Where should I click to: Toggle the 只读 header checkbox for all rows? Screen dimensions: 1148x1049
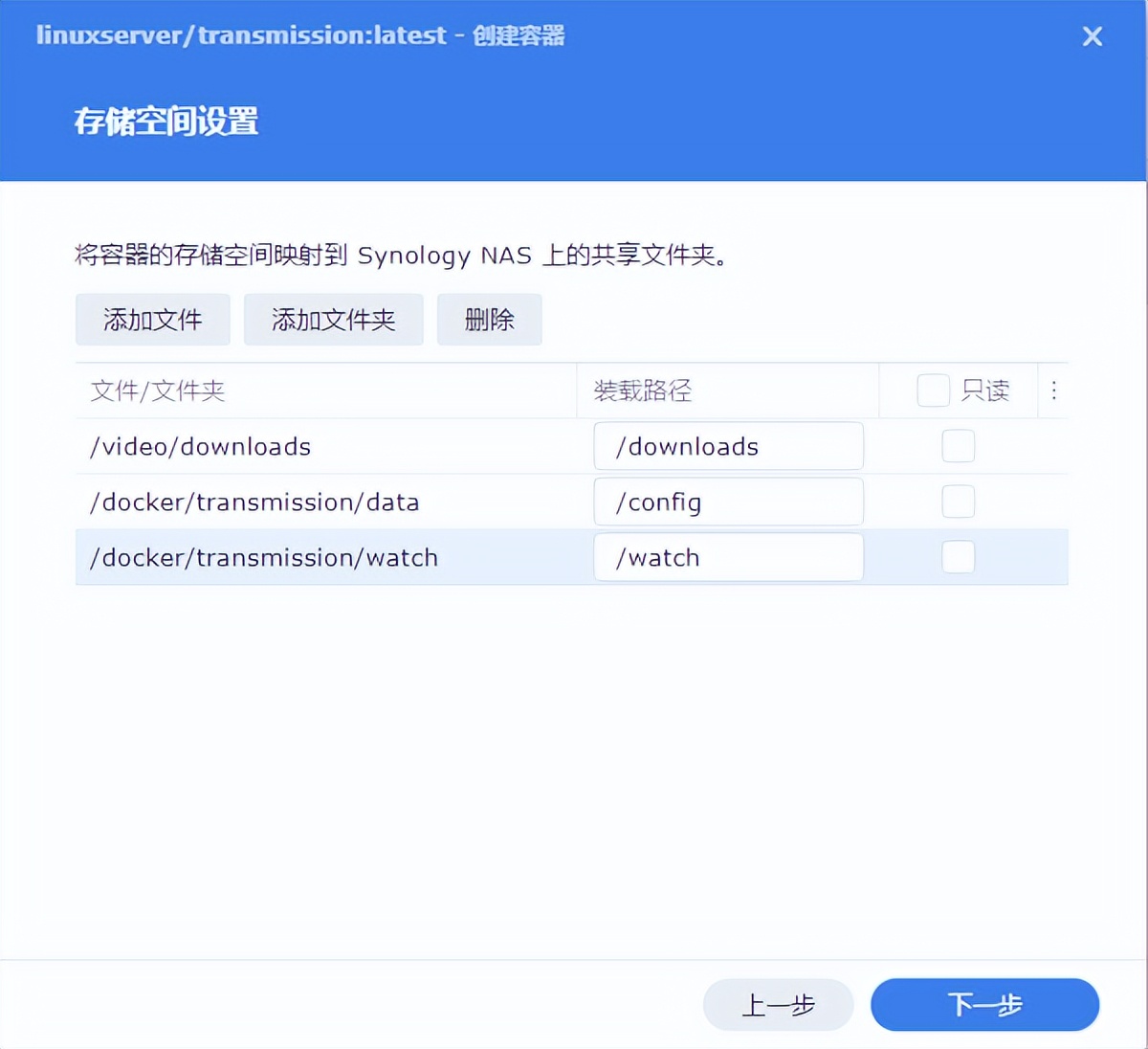(x=933, y=391)
